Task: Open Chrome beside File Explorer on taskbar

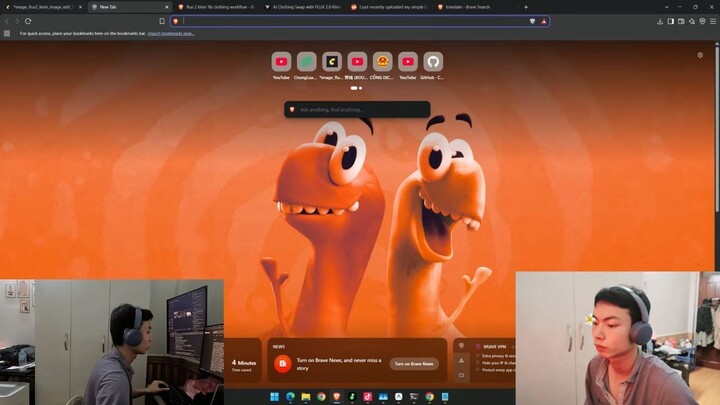Action: (321, 397)
